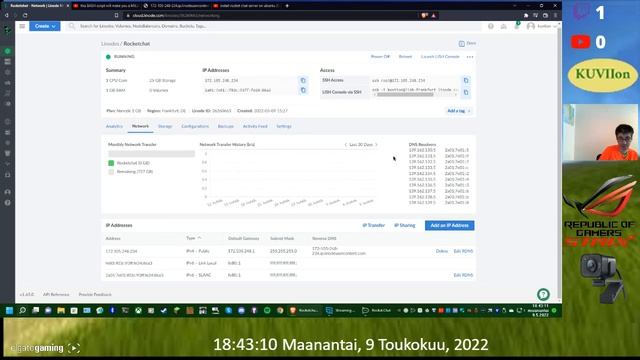Viewport: 640px width, 360px height.
Task: Open Xbox app on the taskbar
Action: click(x=138, y=311)
